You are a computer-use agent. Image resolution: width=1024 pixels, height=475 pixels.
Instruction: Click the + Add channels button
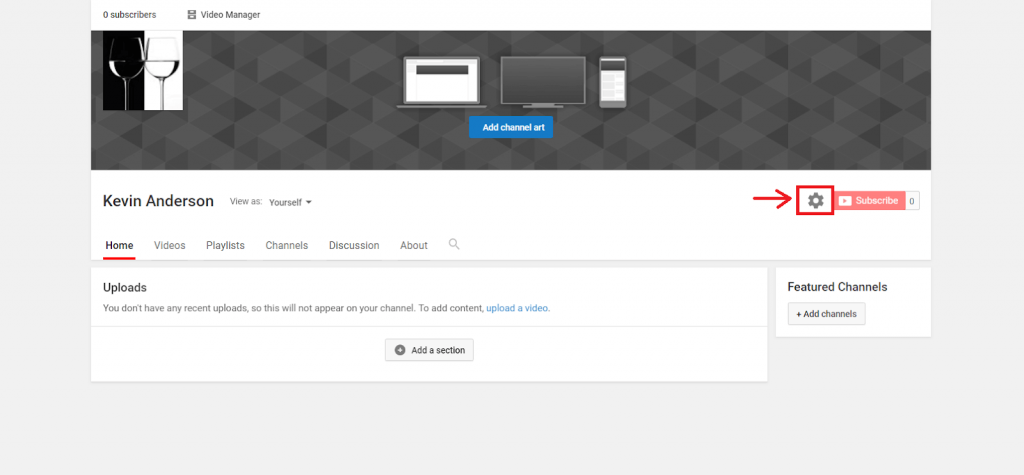826,314
